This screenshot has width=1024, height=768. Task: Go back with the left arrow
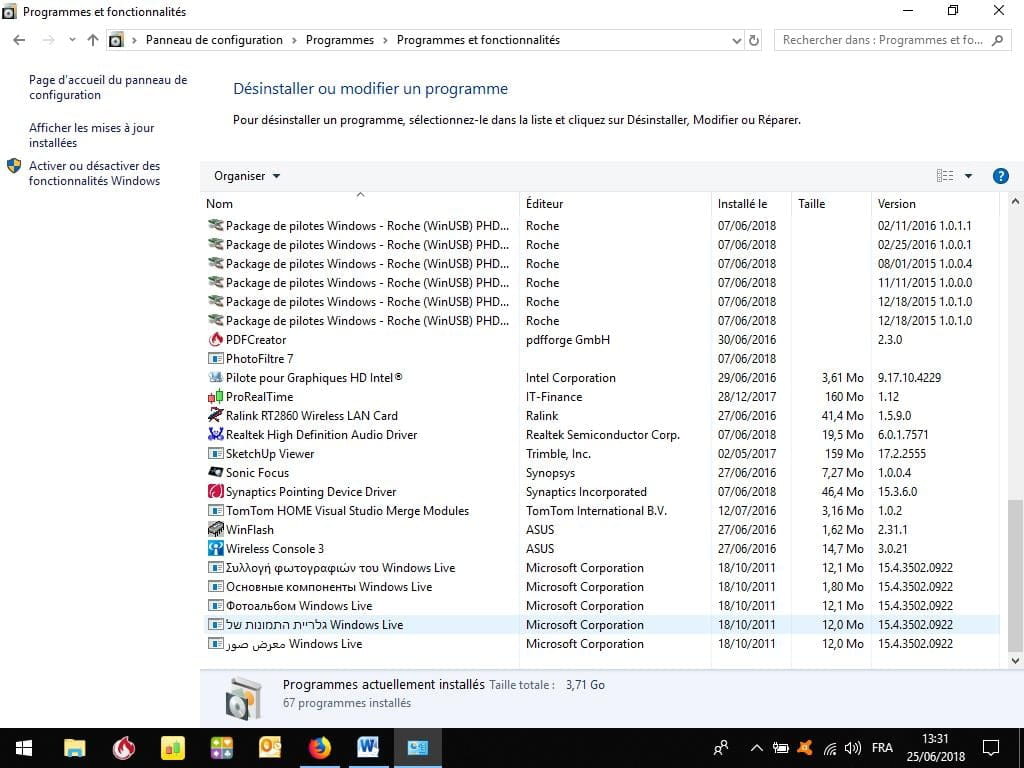pos(19,40)
